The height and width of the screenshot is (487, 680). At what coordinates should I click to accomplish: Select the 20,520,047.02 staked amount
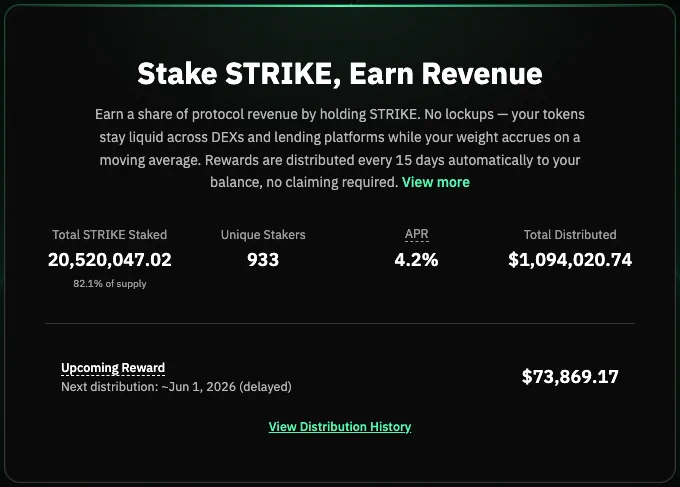(110, 260)
